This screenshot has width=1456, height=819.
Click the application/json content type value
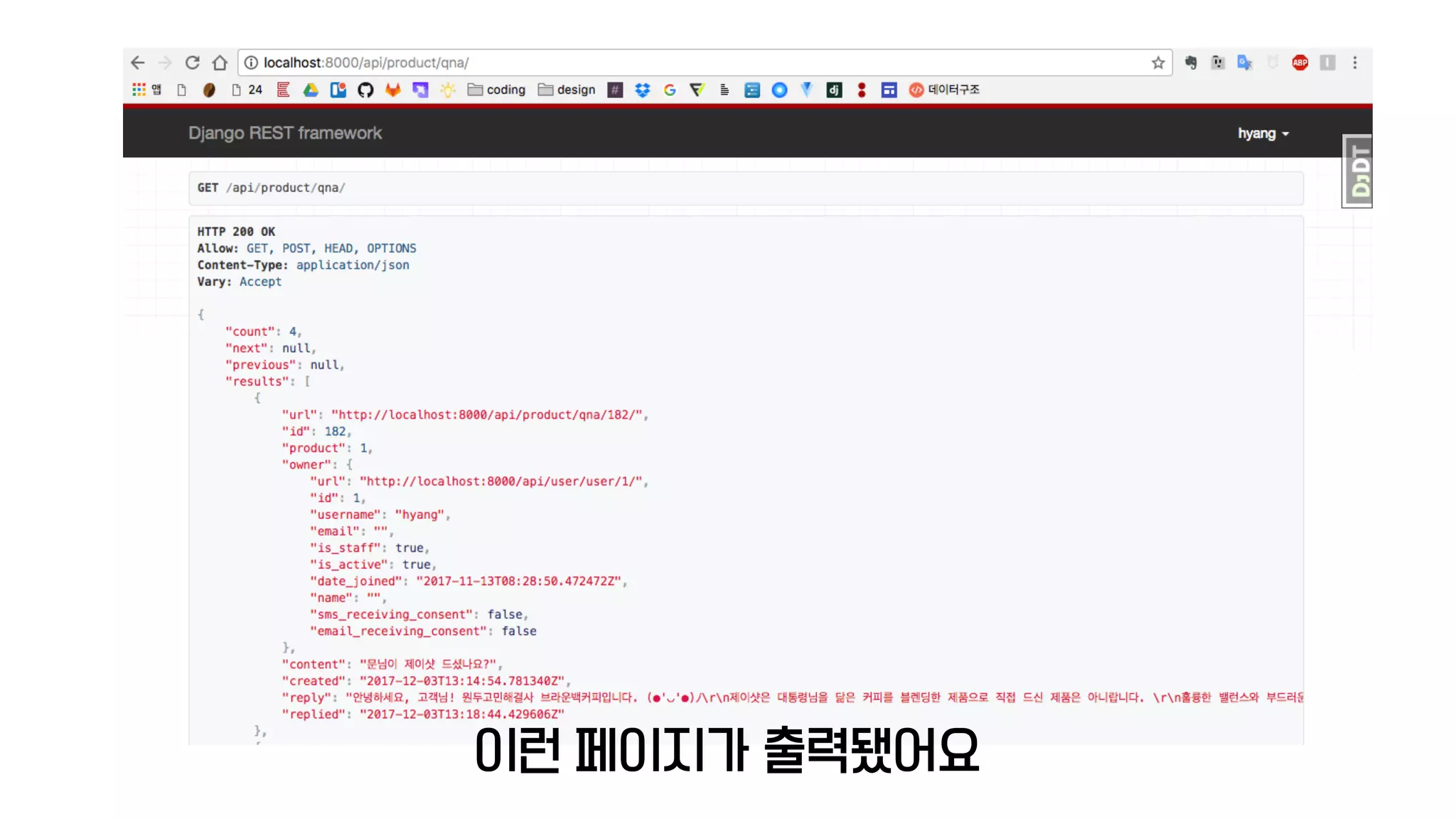click(353, 265)
